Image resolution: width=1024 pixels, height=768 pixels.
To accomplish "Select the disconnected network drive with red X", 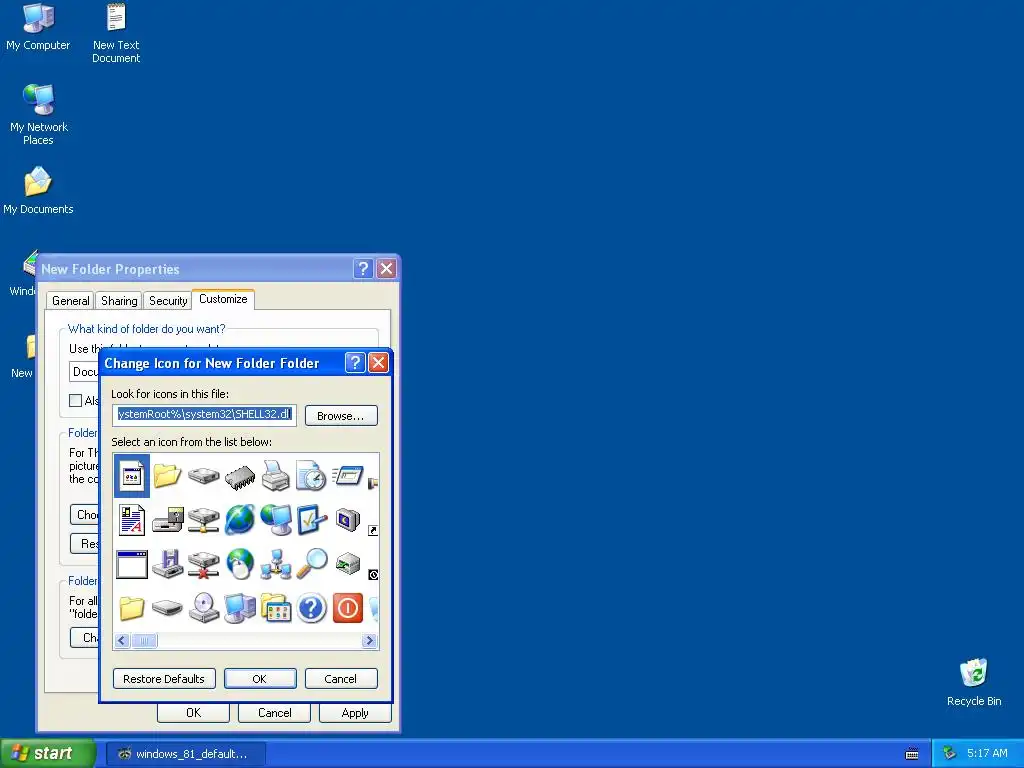I will (204, 564).
